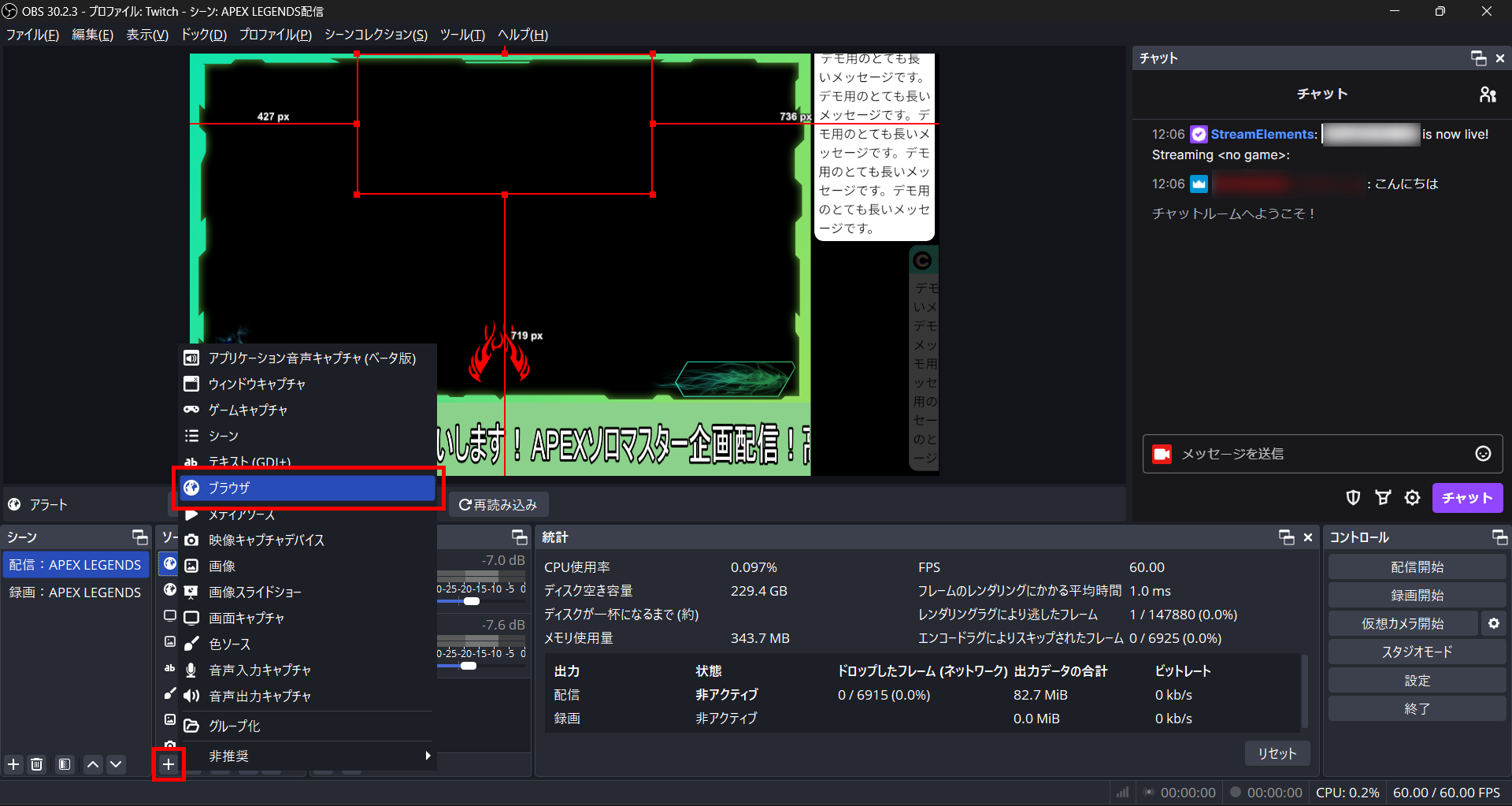The image size is (1512, 806).
Task: Open the chat community users icon
Action: (1488, 95)
